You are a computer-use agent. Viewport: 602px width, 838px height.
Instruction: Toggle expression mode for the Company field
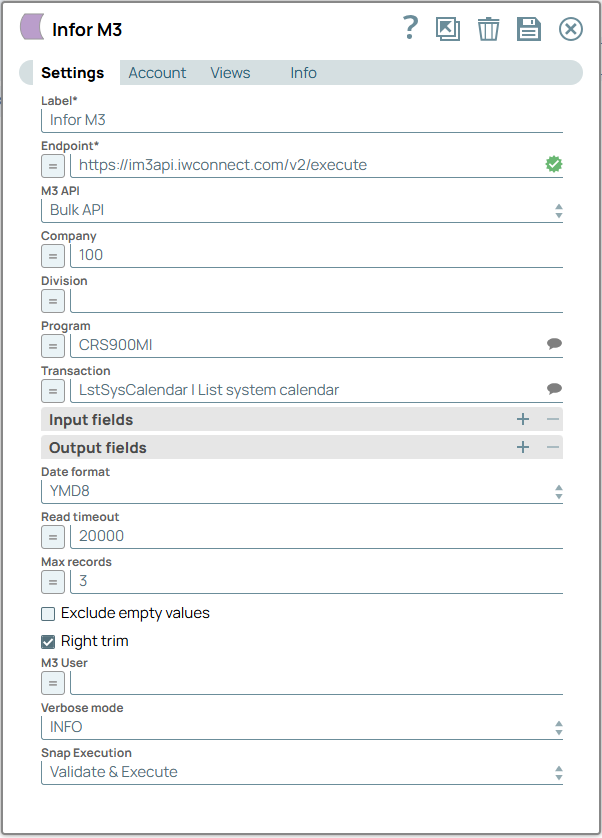pyautogui.click(x=52, y=256)
